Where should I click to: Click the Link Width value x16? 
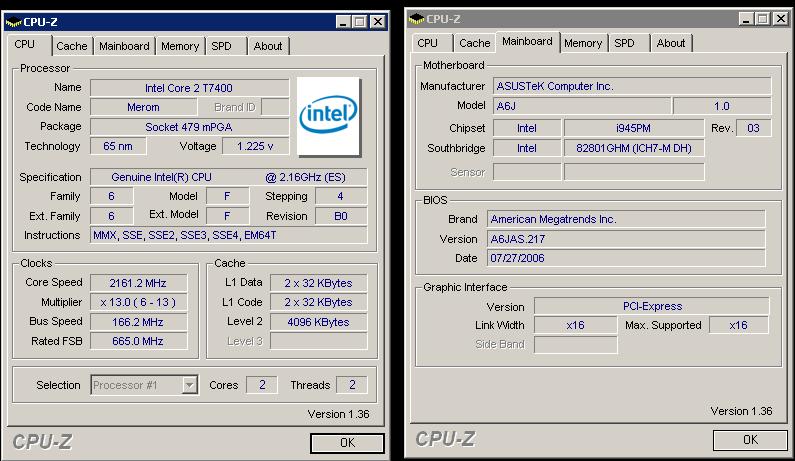point(575,325)
